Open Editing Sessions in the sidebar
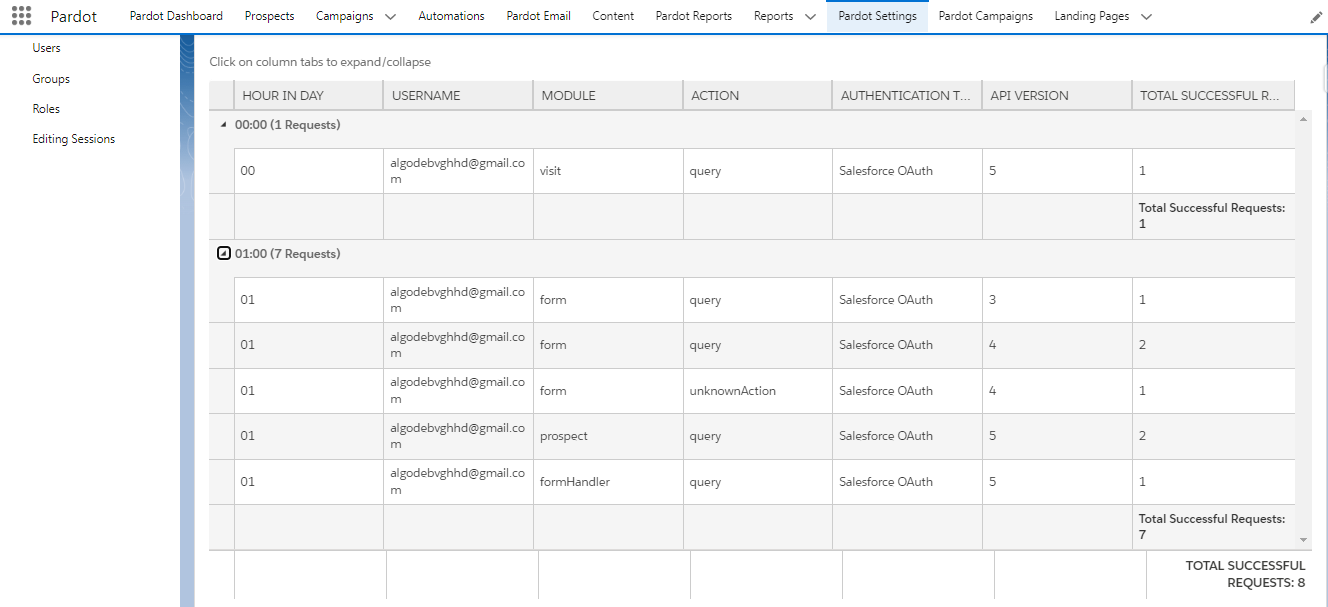Screen dimensions: 1328x607 click(73, 139)
